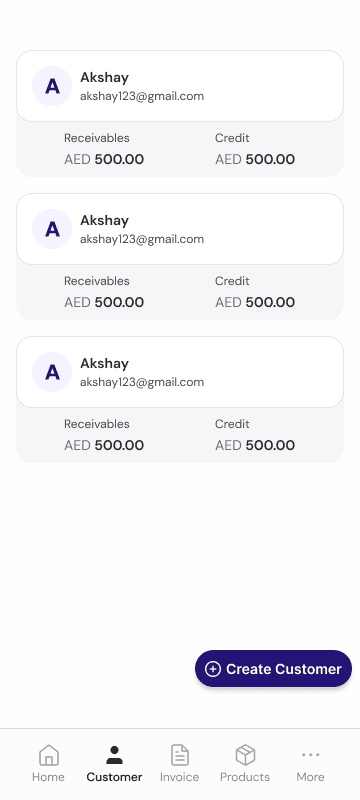360x800 pixels.
Task: Tap the third Akshay avatar circle
Action: [52, 371]
